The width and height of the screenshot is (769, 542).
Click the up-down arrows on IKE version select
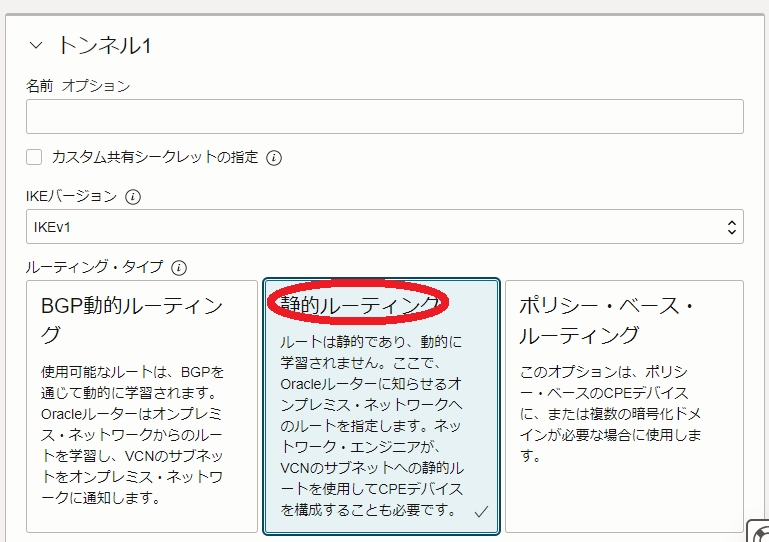point(731,227)
